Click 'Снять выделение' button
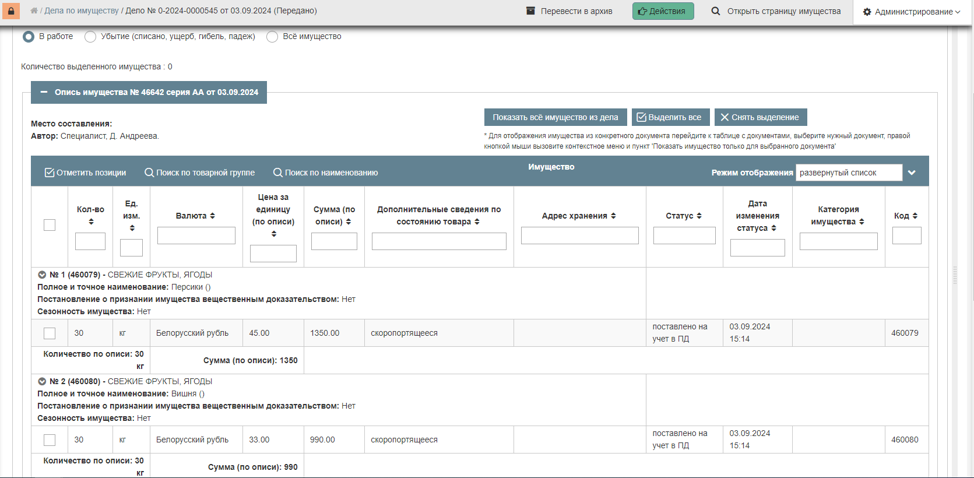This screenshot has width=974, height=478. (760, 117)
